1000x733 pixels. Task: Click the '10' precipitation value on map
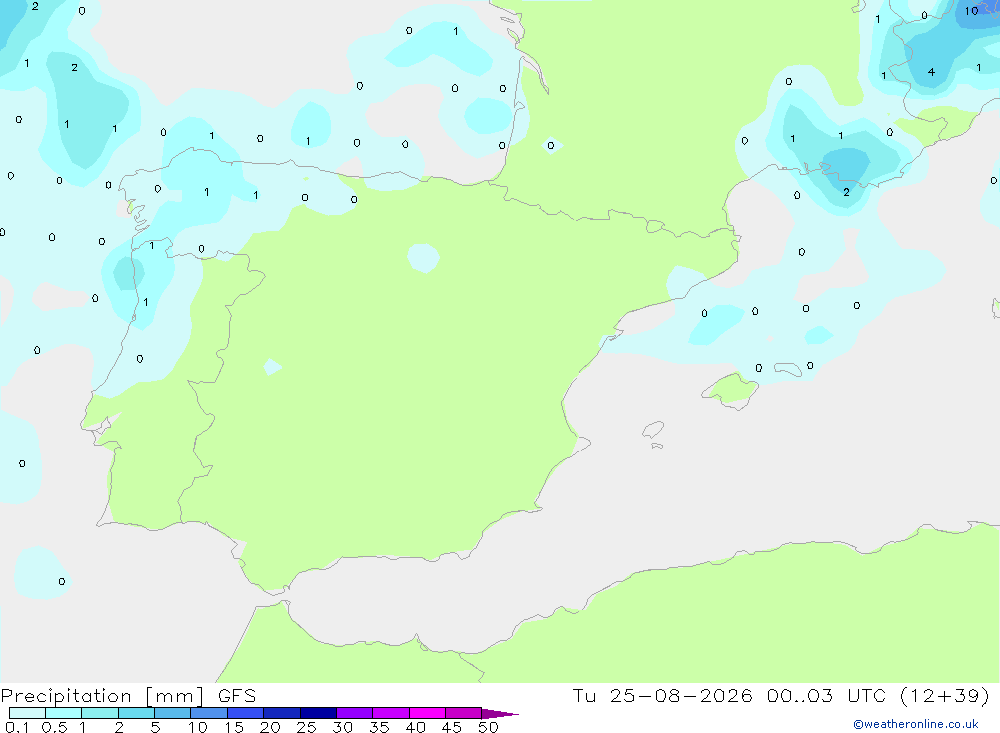pos(971,11)
